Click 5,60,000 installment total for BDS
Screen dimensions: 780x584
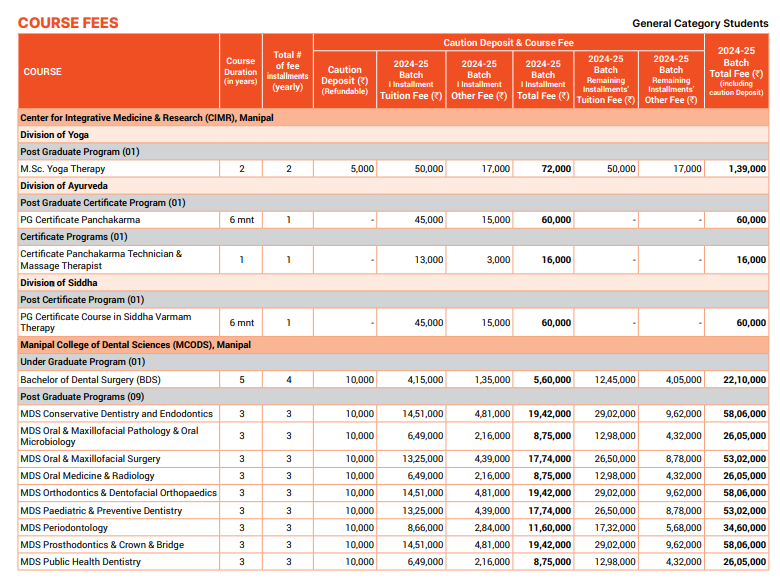552,380
